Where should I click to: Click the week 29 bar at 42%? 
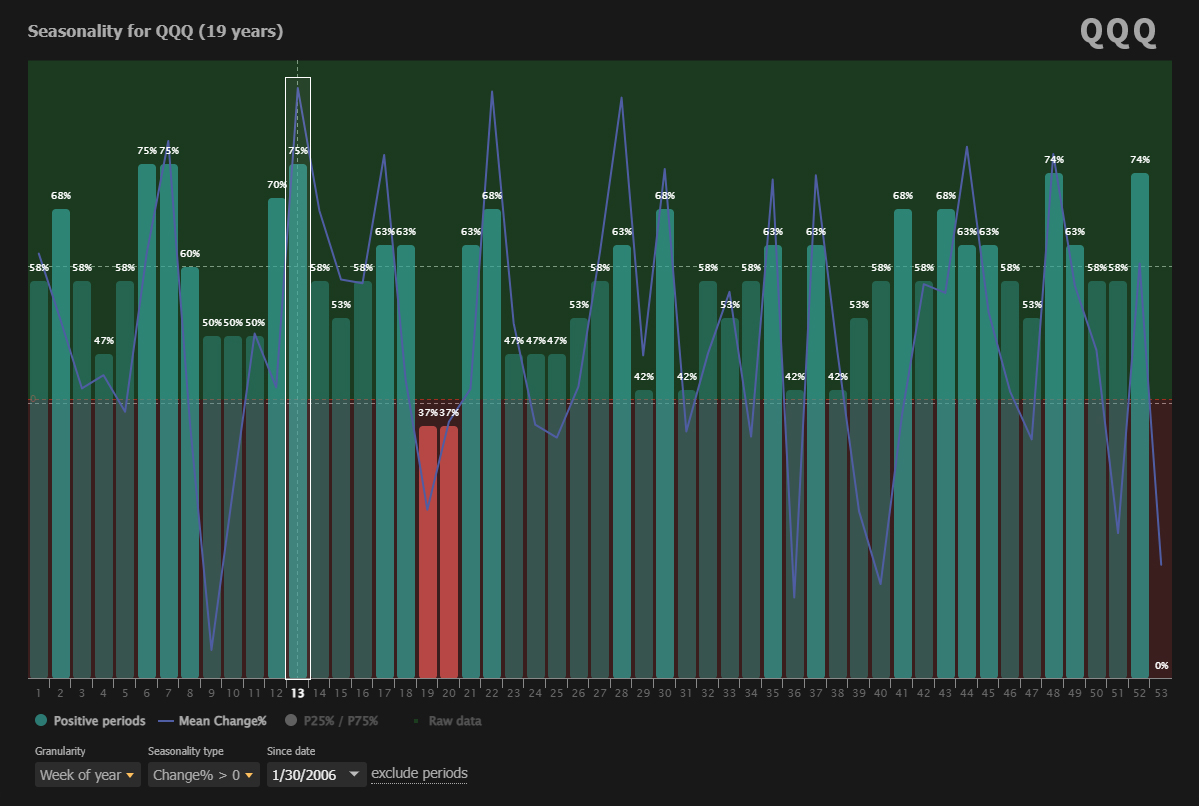tap(643, 534)
